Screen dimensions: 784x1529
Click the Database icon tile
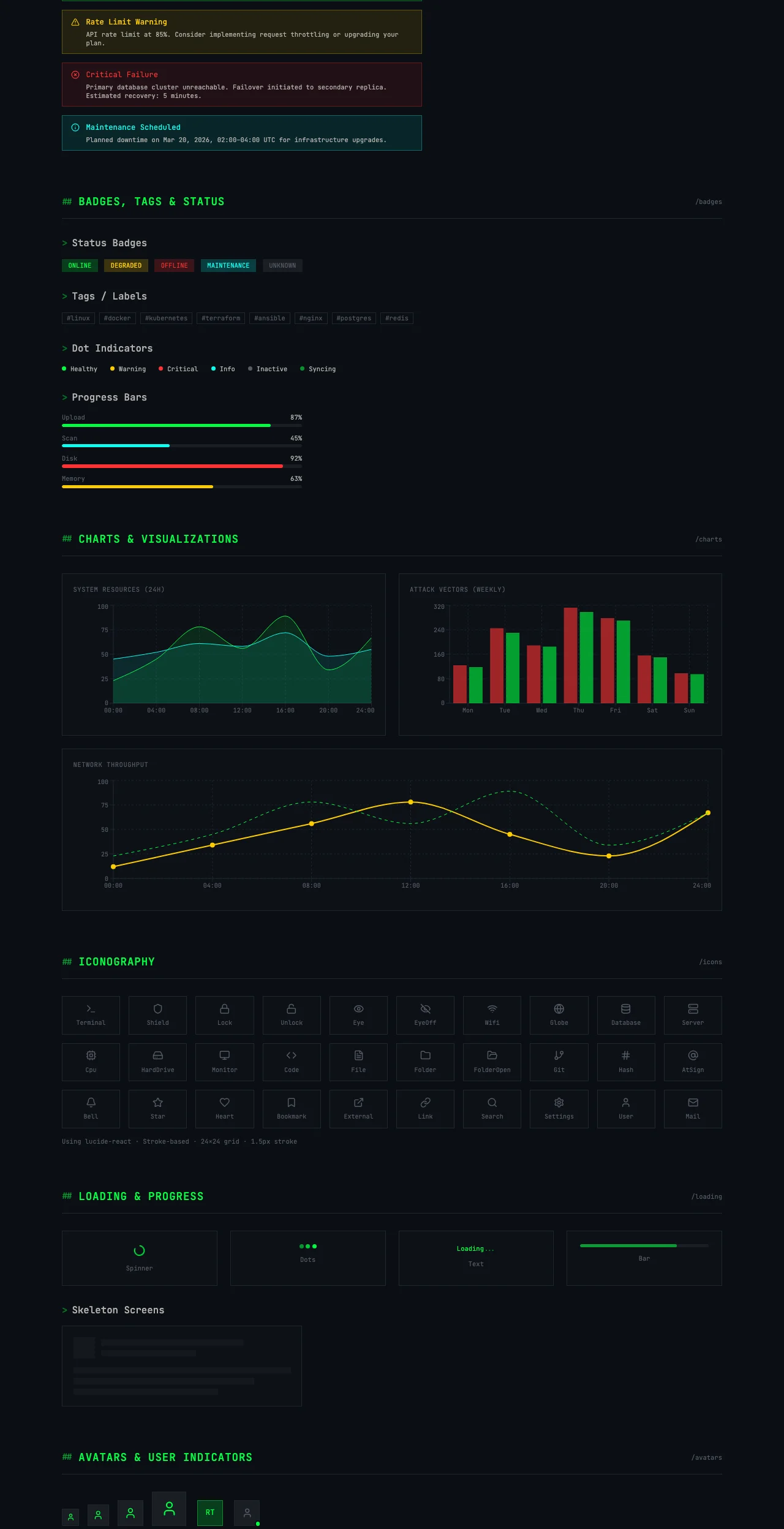pos(626,1015)
